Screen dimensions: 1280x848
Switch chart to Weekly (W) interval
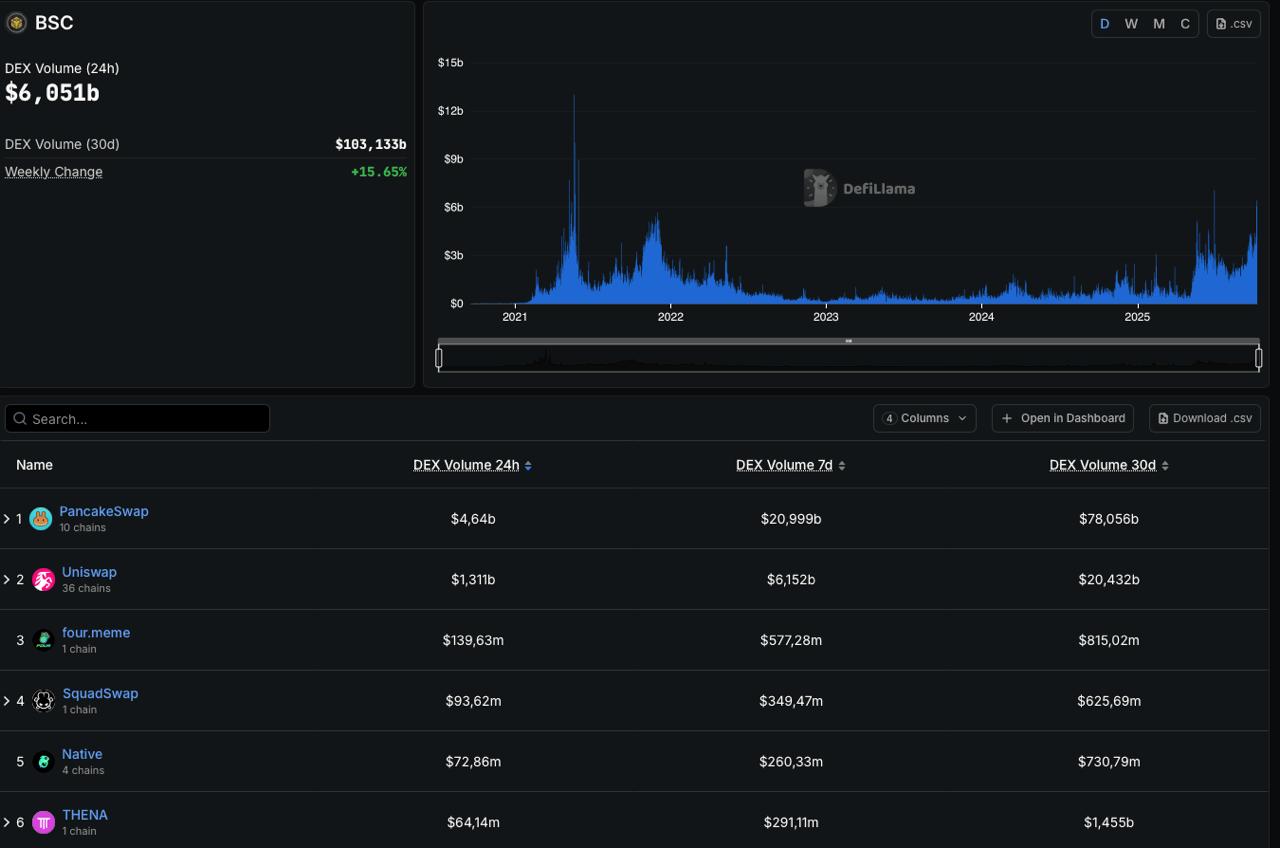[x=1131, y=24]
